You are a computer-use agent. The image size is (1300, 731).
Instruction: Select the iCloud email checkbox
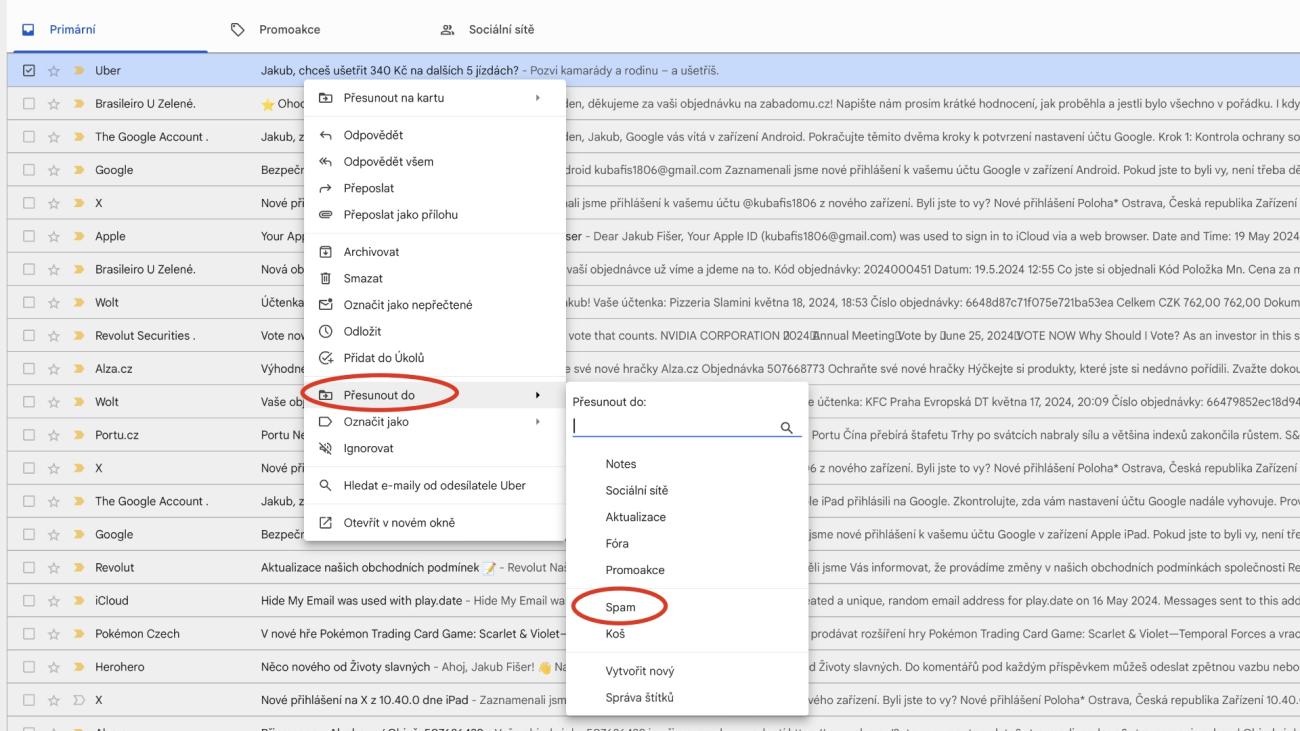point(28,601)
